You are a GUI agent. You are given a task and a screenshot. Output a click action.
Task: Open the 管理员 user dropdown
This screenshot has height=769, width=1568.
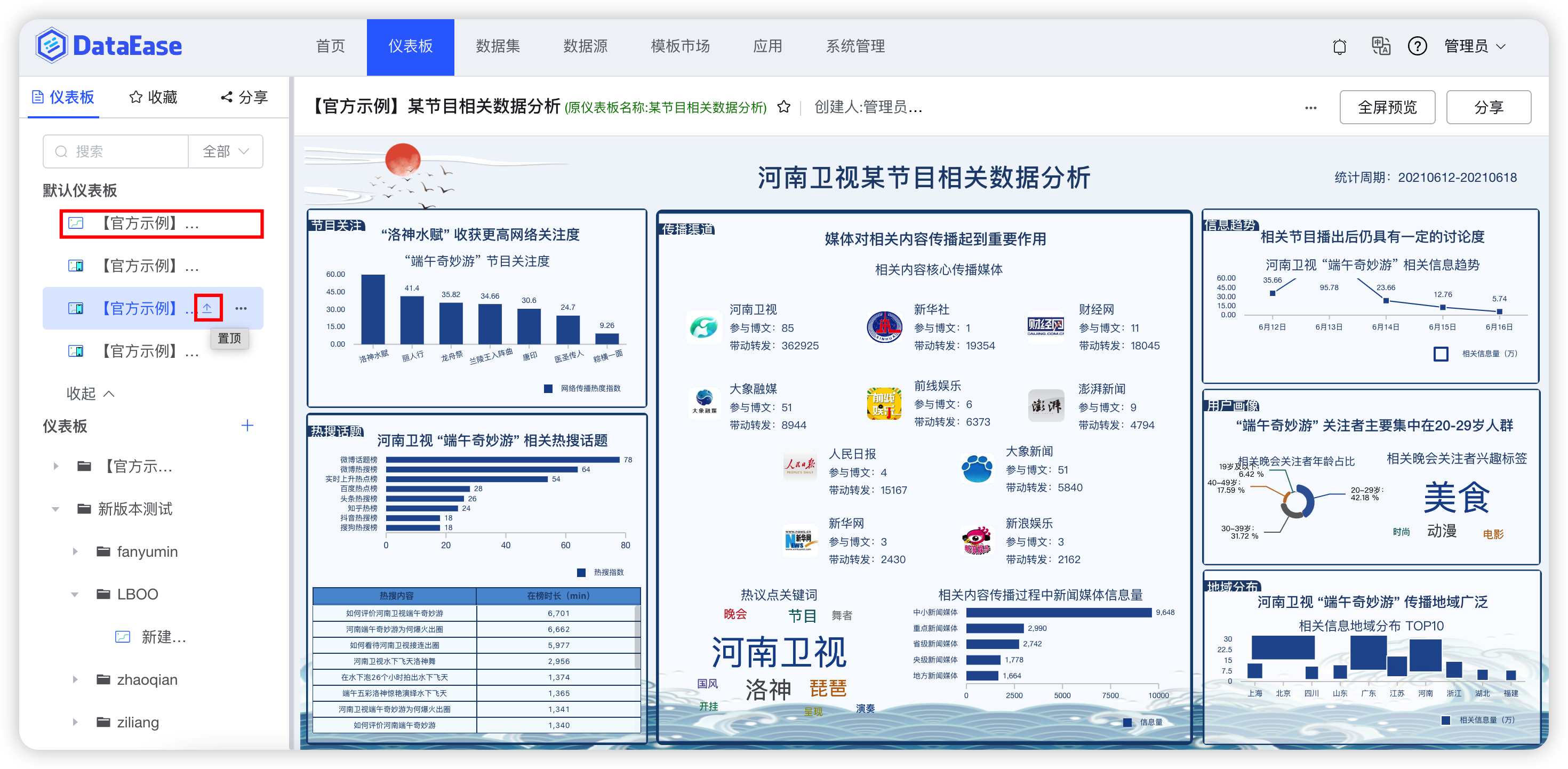(1476, 46)
